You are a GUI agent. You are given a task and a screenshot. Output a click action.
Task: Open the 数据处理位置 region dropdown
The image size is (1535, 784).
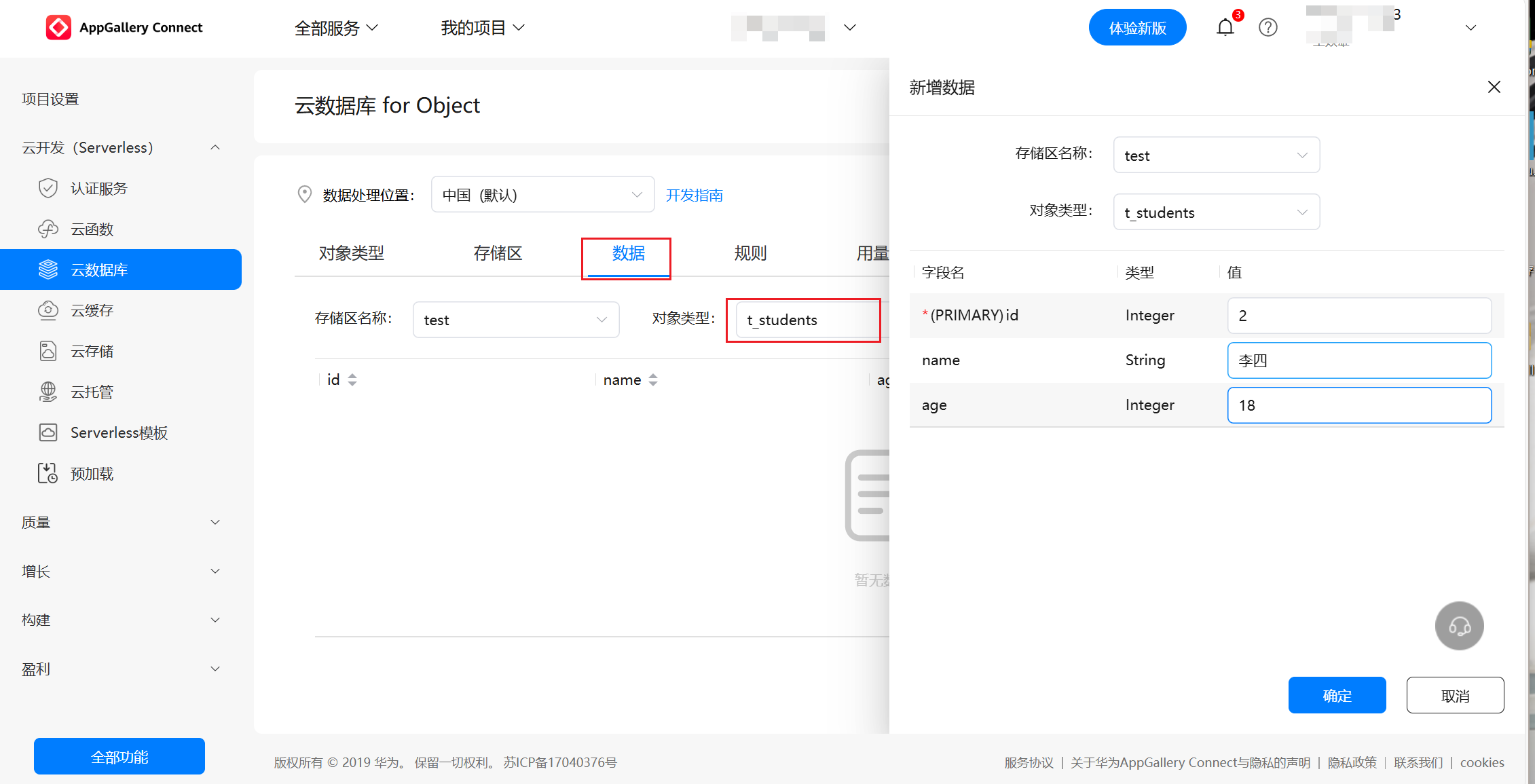[x=542, y=195]
